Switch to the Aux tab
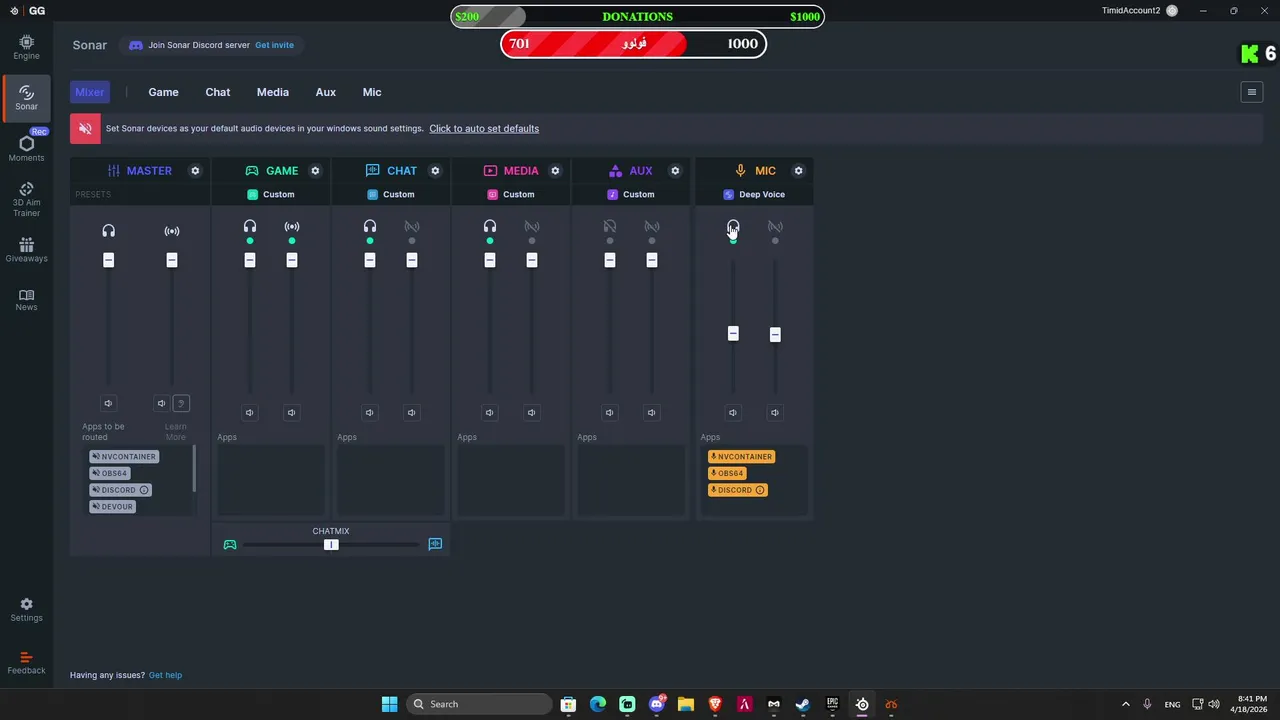1280x720 pixels. (x=326, y=92)
